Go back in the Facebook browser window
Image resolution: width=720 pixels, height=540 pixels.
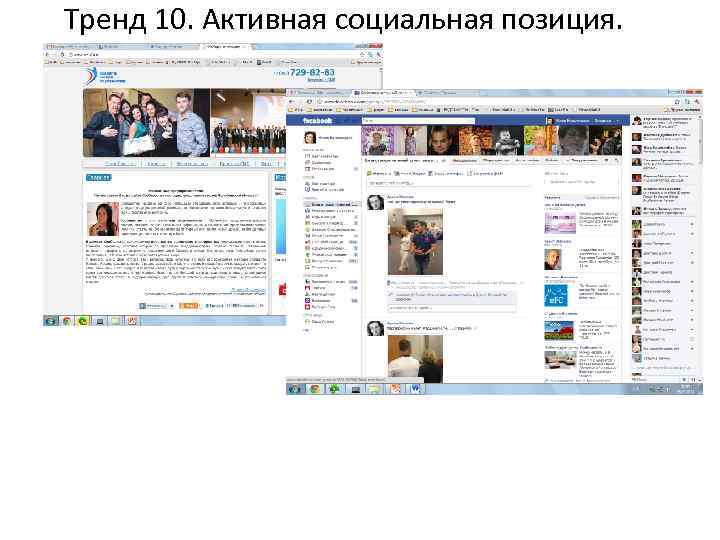(292, 101)
